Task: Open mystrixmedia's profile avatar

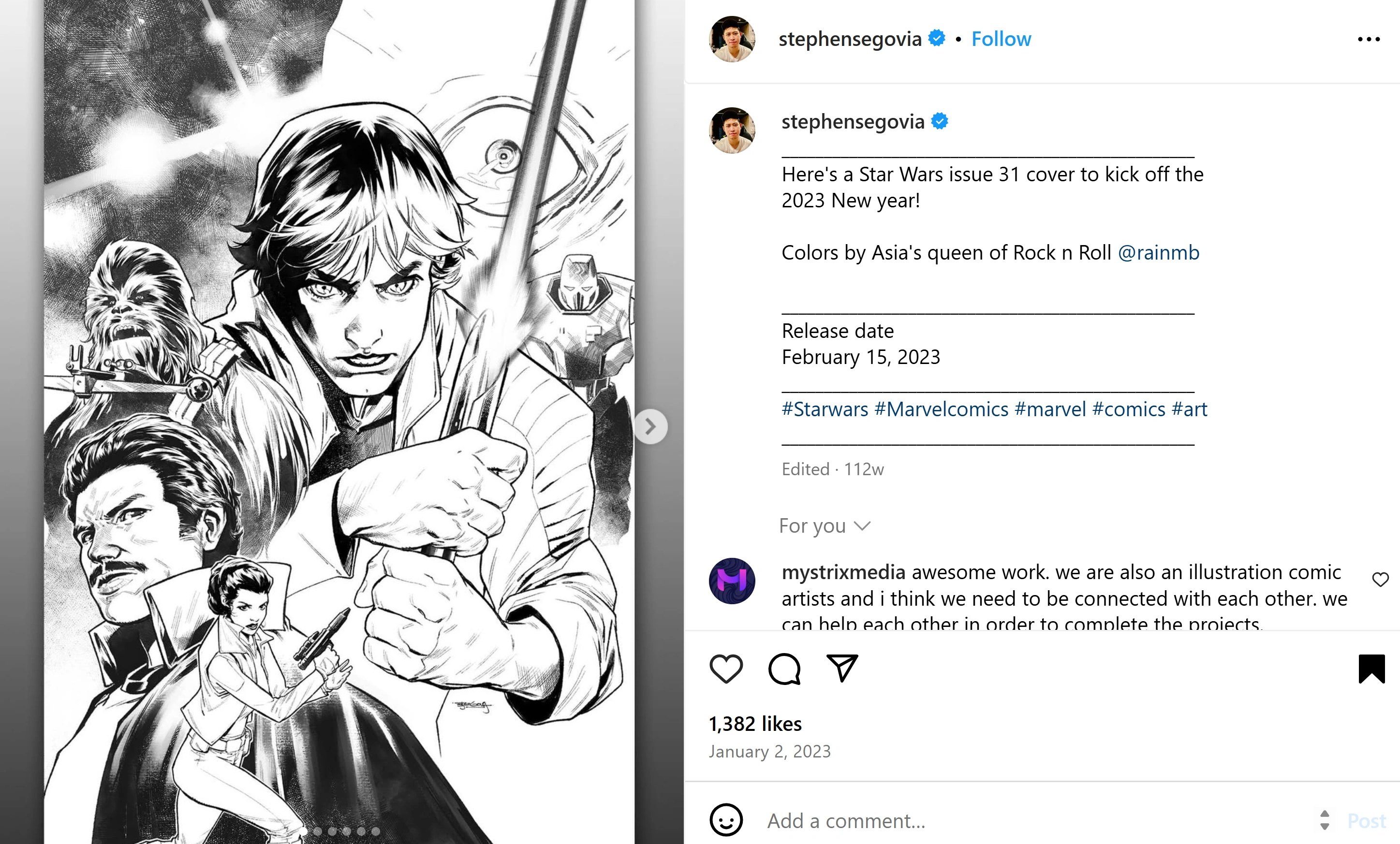Action: [732, 581]
